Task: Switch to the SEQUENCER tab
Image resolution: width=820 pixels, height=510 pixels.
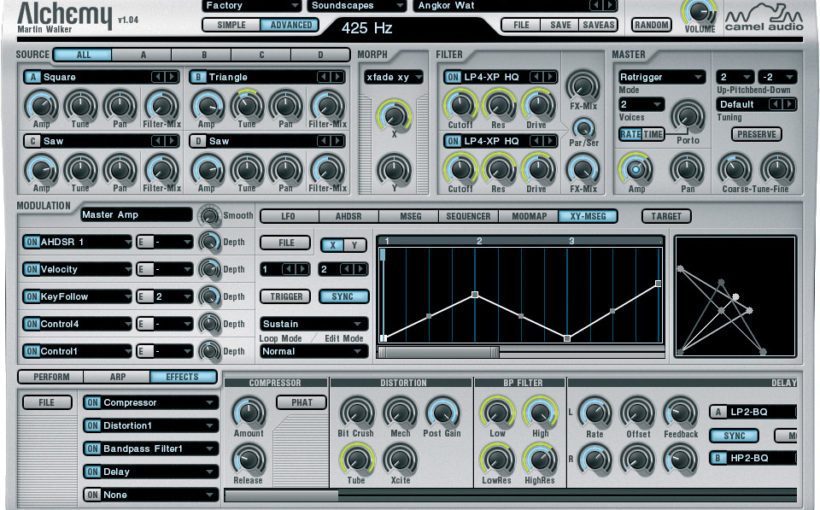Action: point(468,216)
